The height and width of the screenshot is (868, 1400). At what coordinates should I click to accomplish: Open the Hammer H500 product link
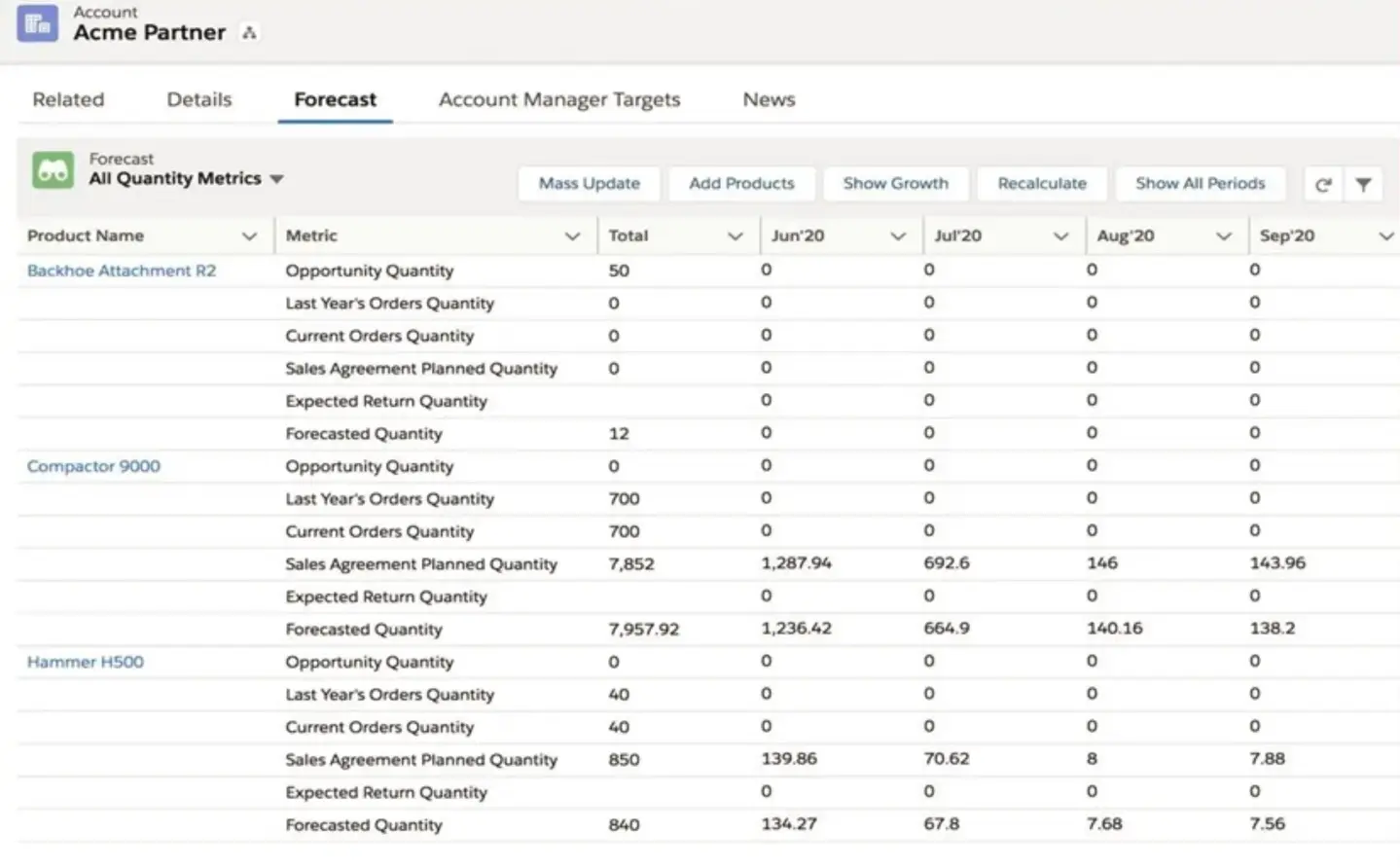coord(85,662)
